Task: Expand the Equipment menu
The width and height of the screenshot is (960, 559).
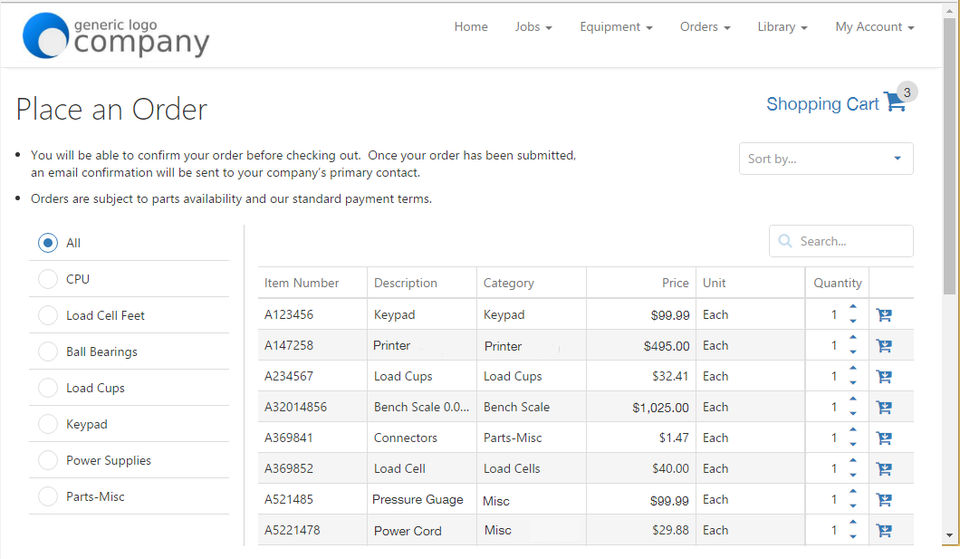Action: point(616,27)
